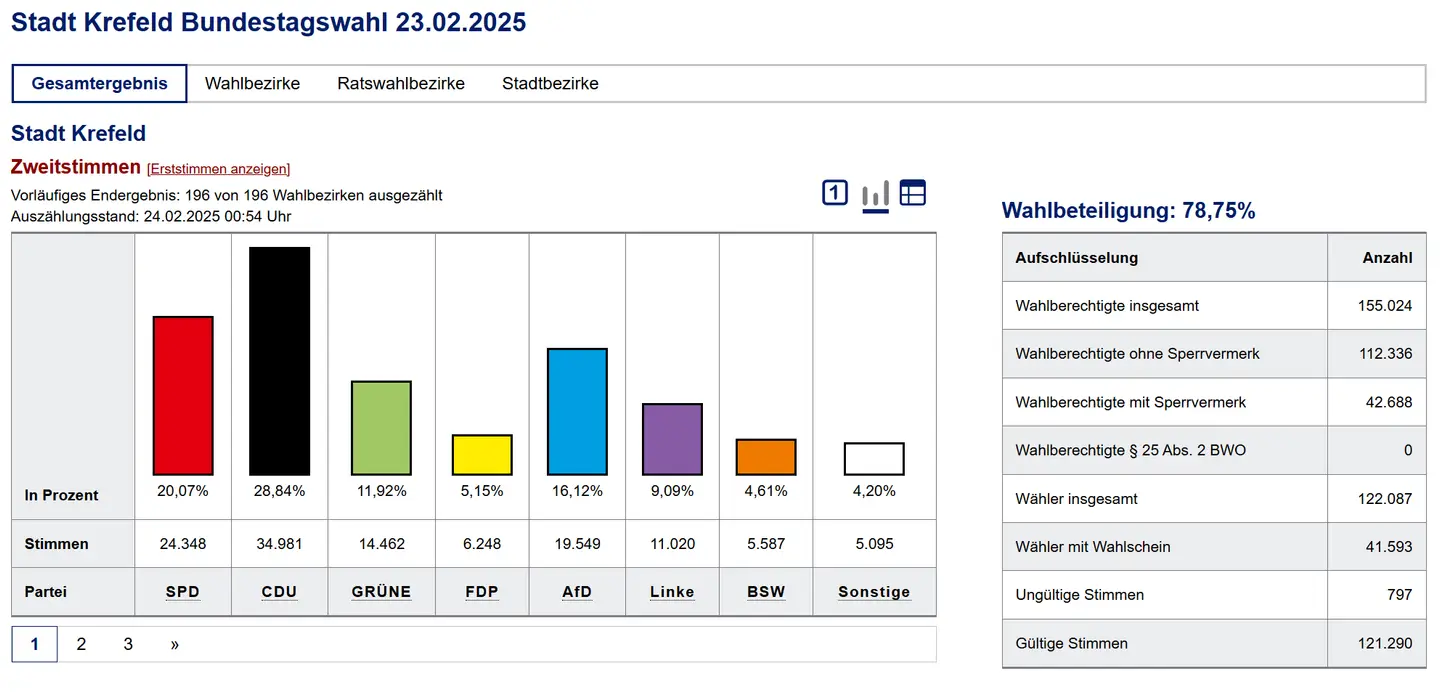Advance pagination with the » arrow

click(174, 644)
